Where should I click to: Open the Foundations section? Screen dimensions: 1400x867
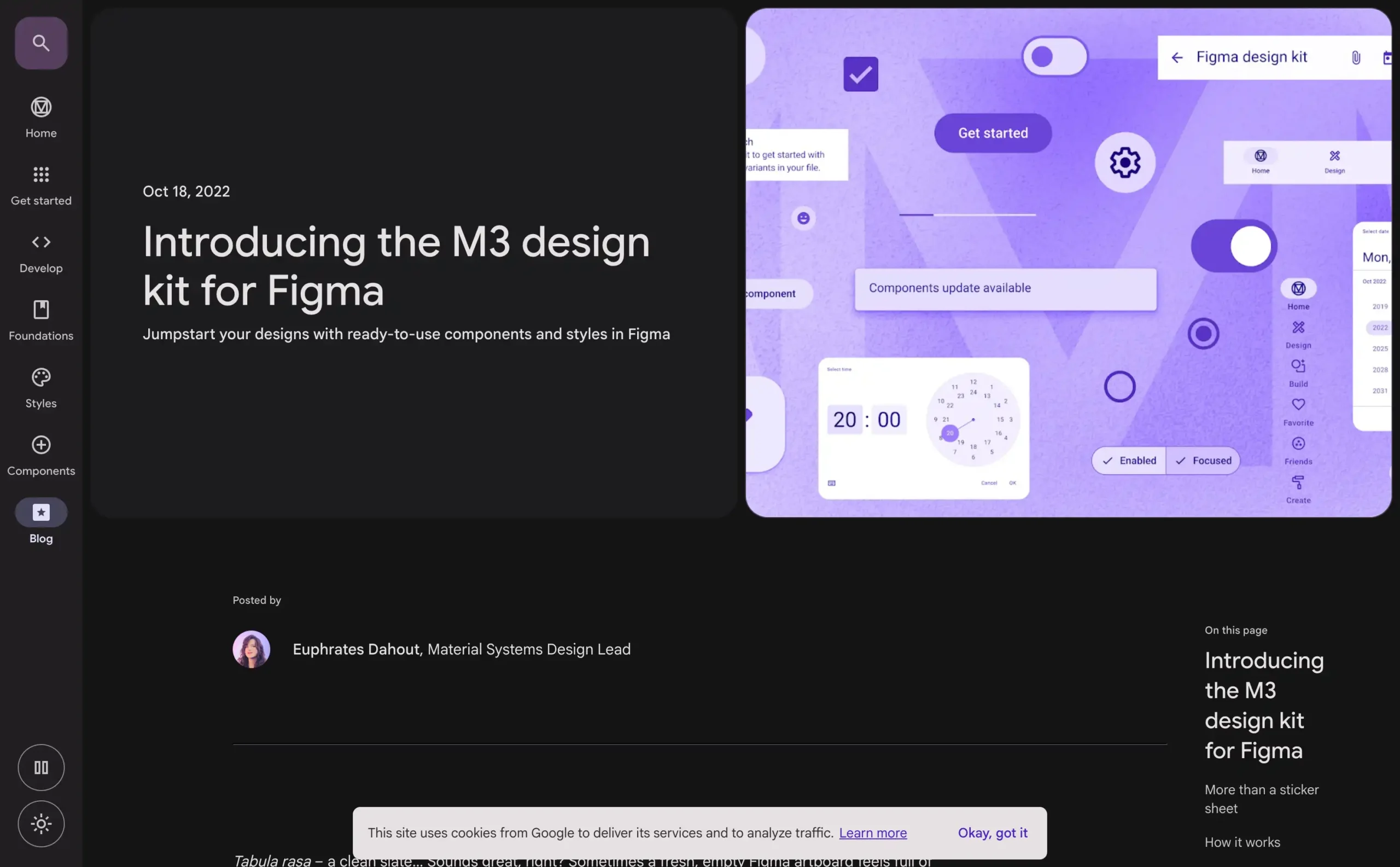[40, 321]
